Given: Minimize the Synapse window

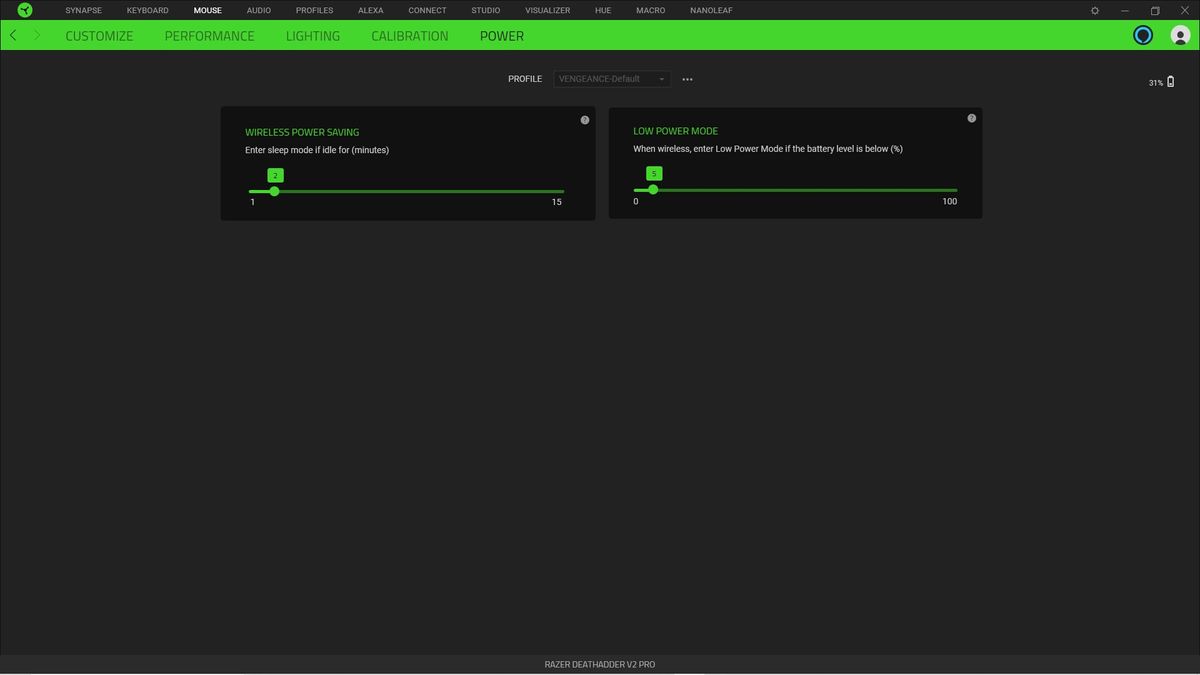Looking at the screenshot, I should tap(1125, 10).
